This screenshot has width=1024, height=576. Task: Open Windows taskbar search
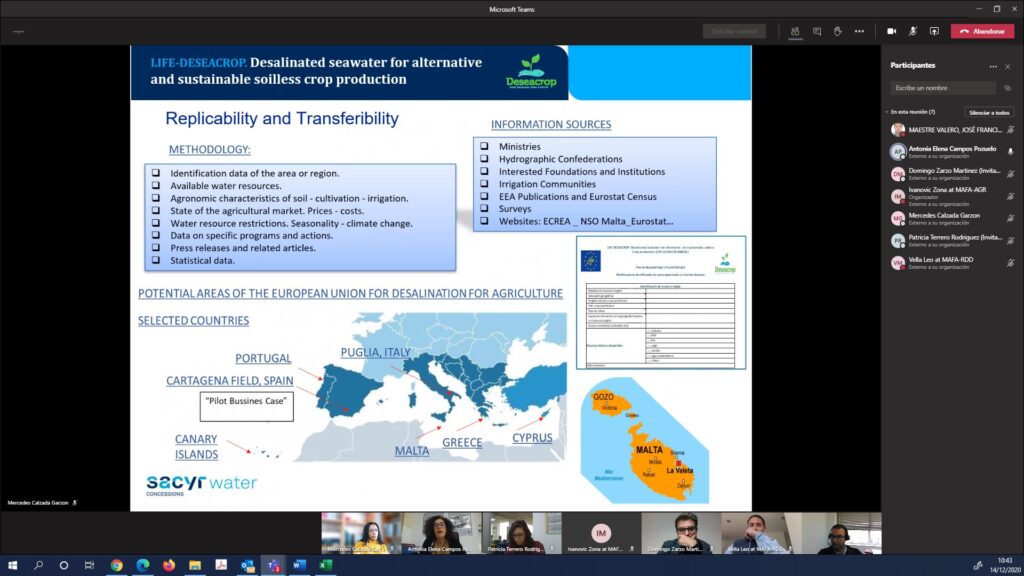pos(38,565)
